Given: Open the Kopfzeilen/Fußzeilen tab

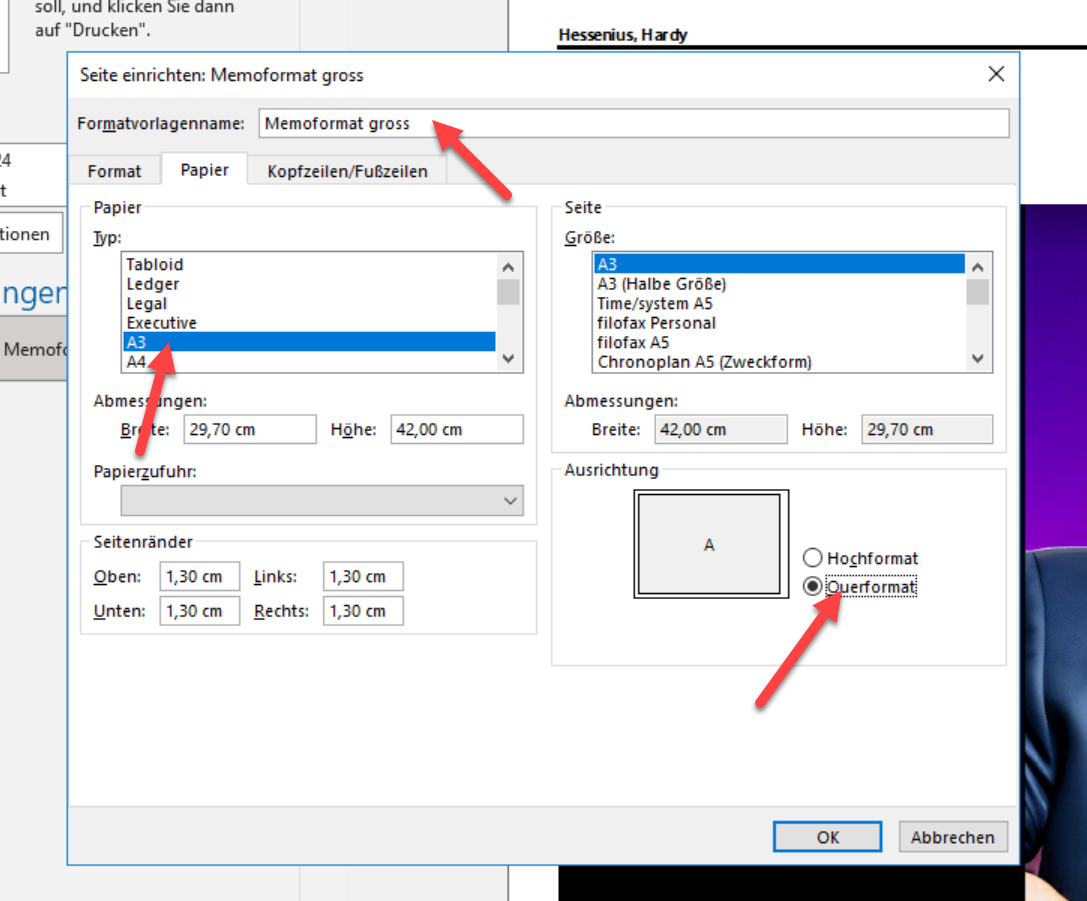Looking at the screenshot, I should click(347, 170).
